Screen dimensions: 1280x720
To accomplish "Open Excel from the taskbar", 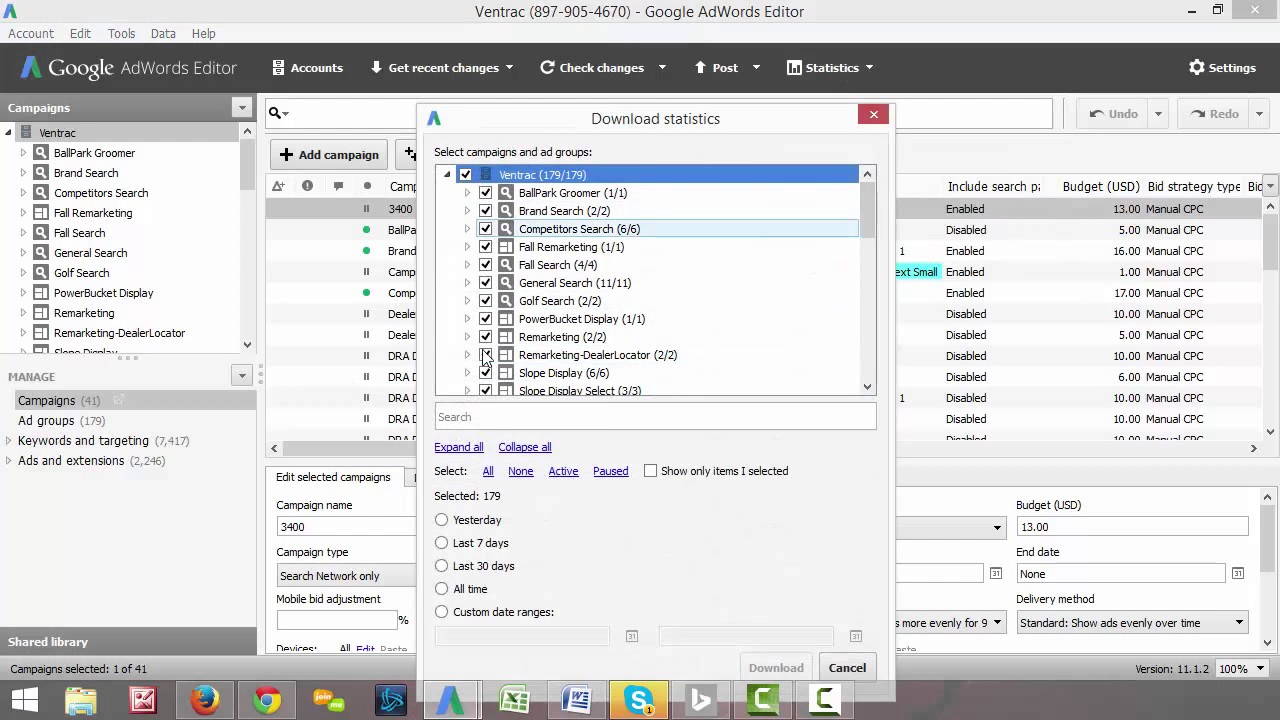I will point(514,700).
